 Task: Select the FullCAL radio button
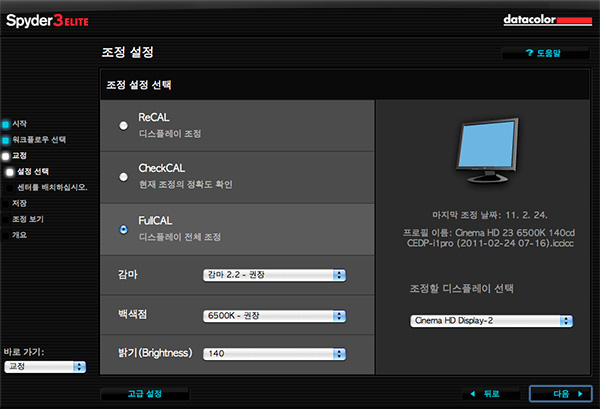(x=123, y=229)
